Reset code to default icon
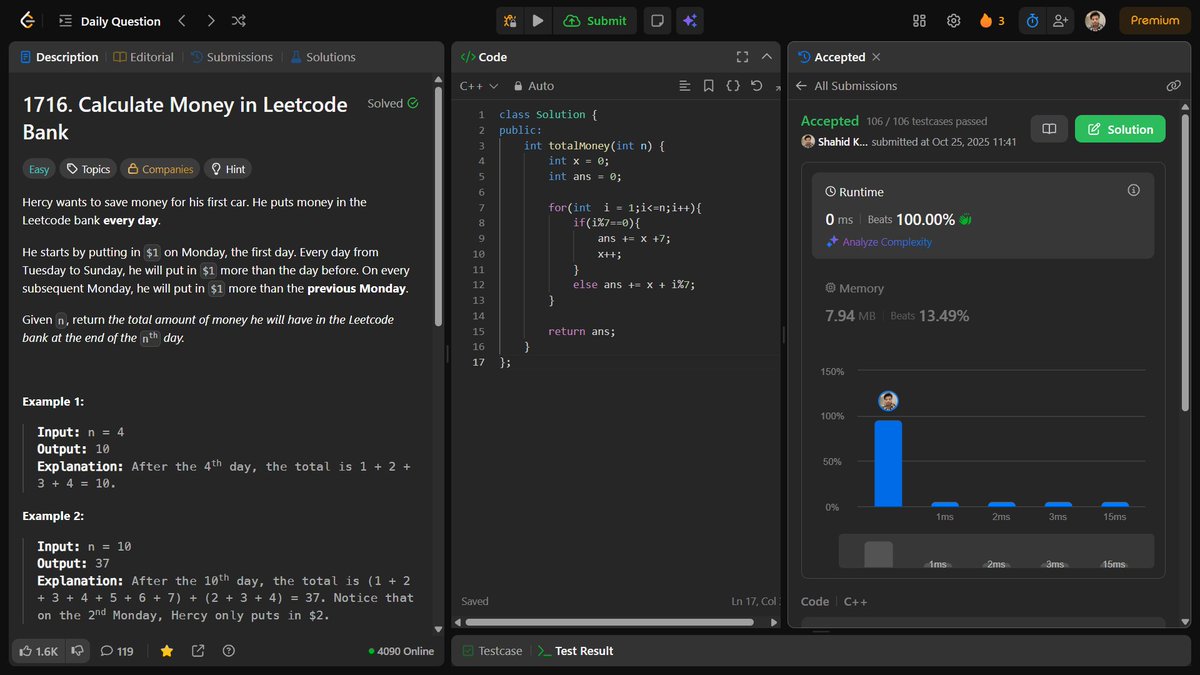Image resolution: width=1200 pixels, height=675 pixels. 756,86
